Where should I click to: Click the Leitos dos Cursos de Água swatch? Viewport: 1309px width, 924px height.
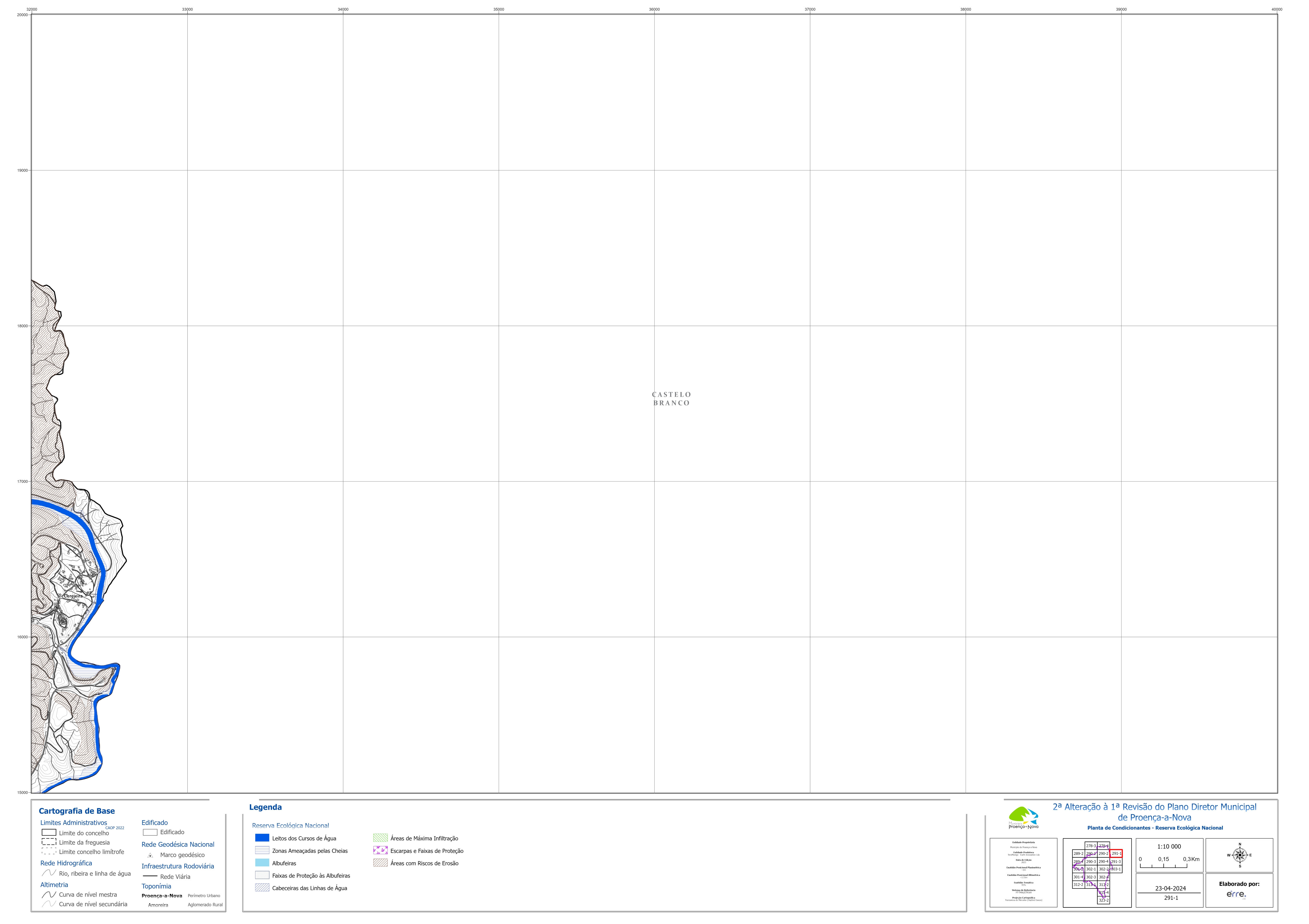[262, 838]
